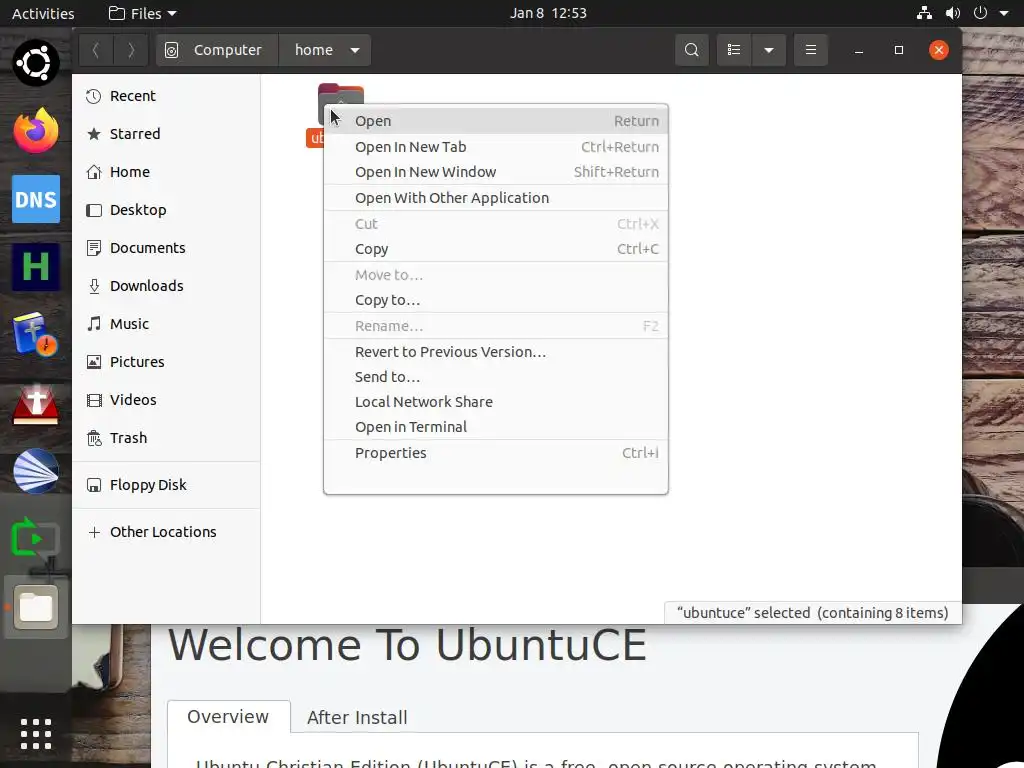Click the Files folder icon in the dock

(x=36, y=607)
